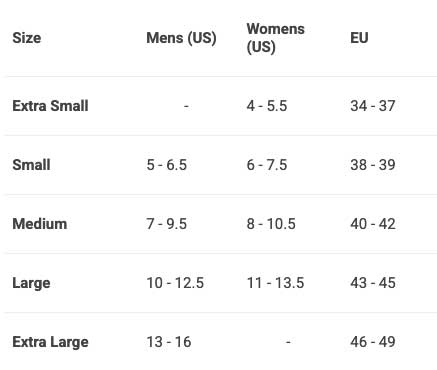Click the Mens (US) column header
Image resolution: width=437 pixels, height=370 pixels.
(181, 38)
